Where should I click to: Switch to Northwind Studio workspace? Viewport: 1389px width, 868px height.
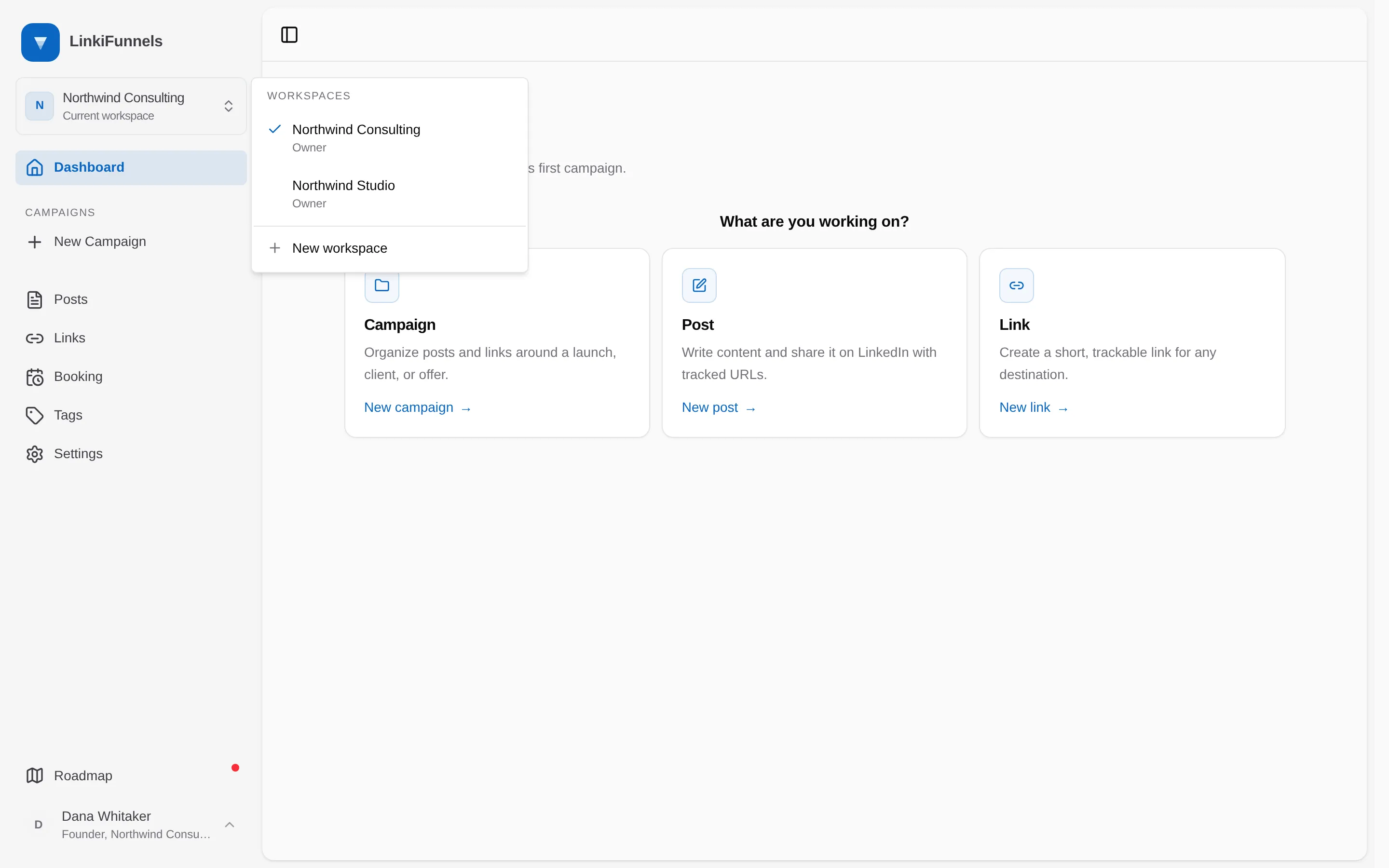click(x=390, y=194)
